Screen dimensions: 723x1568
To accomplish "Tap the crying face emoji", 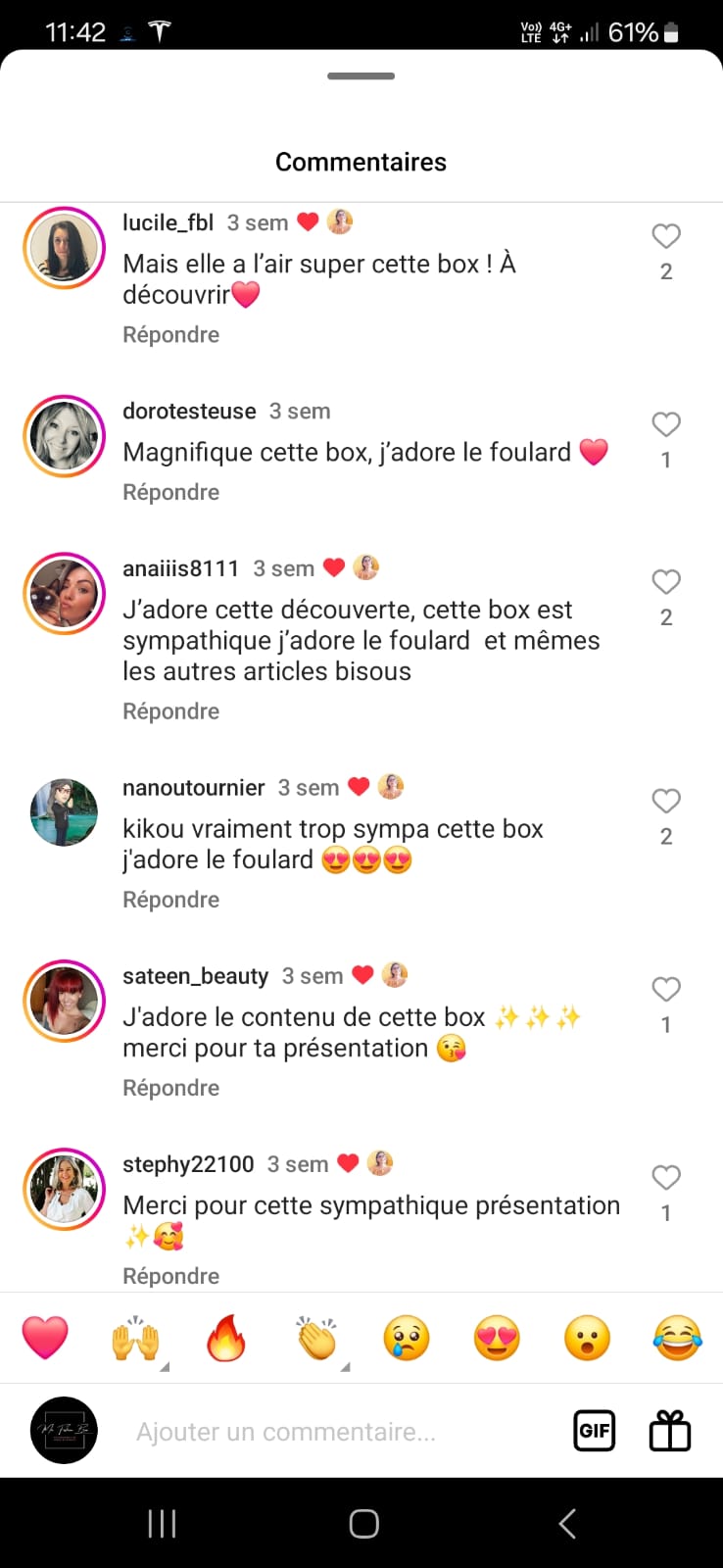I will (407, 1338).
